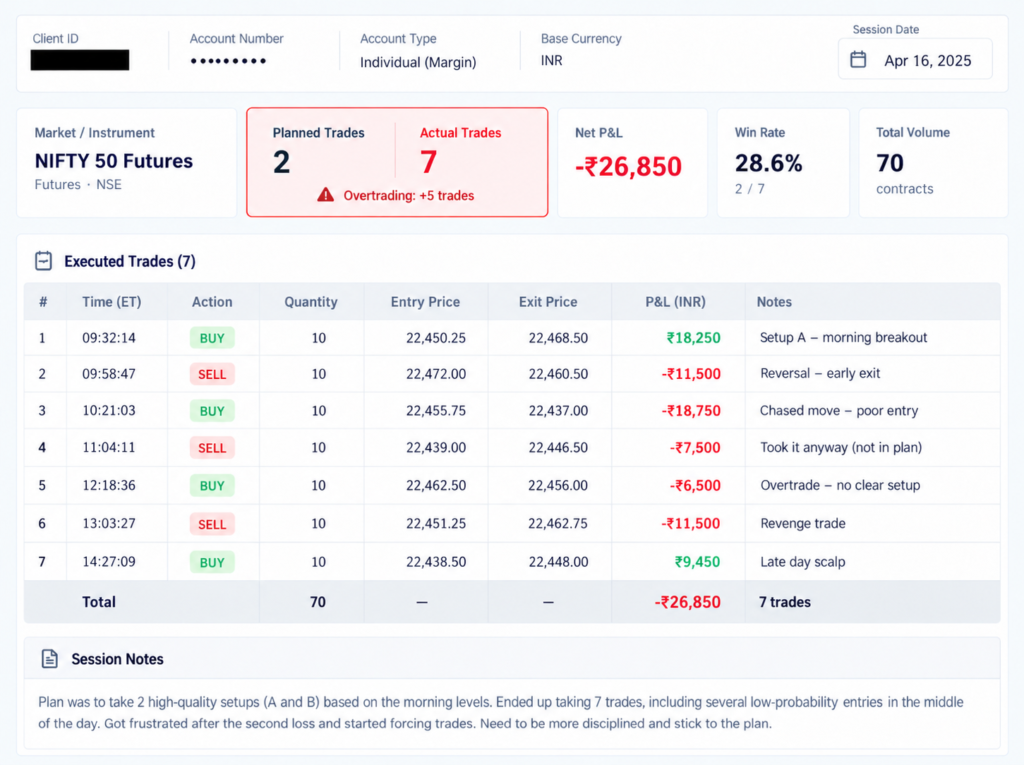Click the BUY badge on Late day scalp row
Image resolution: width=1024 pixels, height=765 pixels.
point(212,562)
